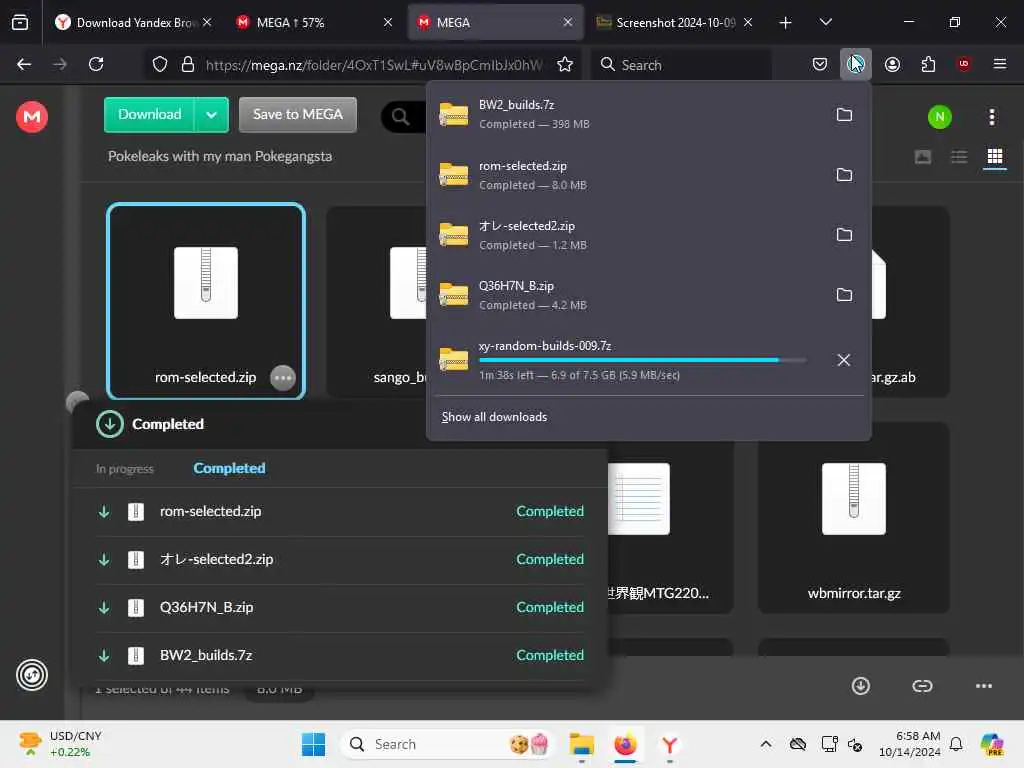Go back to the previous page
Screen dimensions: 1024x768
tap(24, 64)
